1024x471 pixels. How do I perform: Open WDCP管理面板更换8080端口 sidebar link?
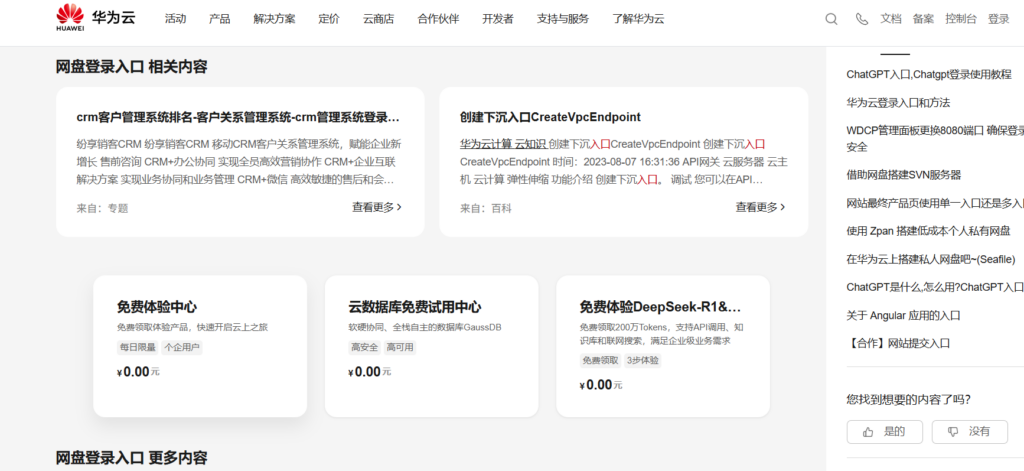point(935,138)
